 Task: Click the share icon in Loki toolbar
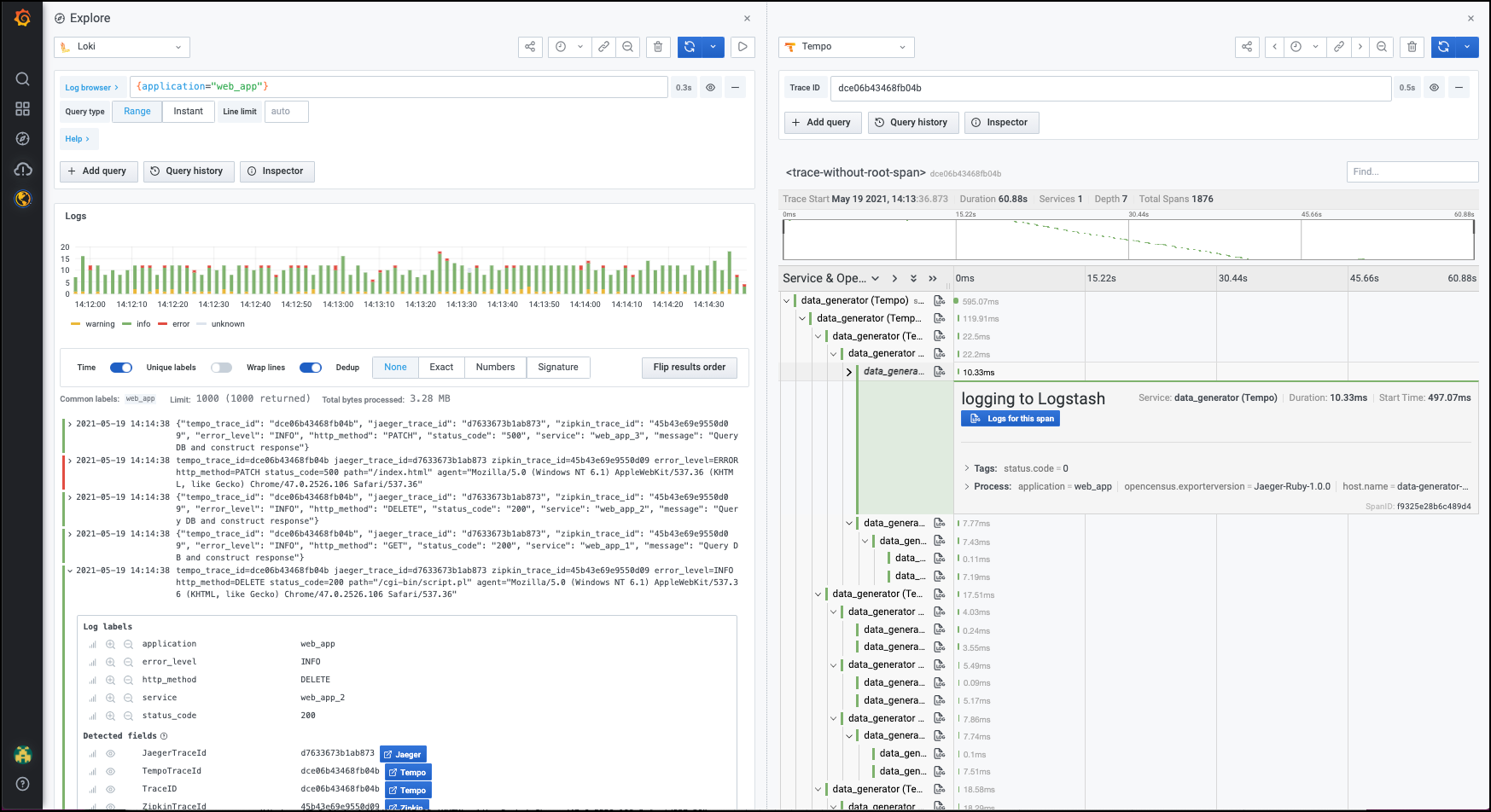(x=530, y=47)
